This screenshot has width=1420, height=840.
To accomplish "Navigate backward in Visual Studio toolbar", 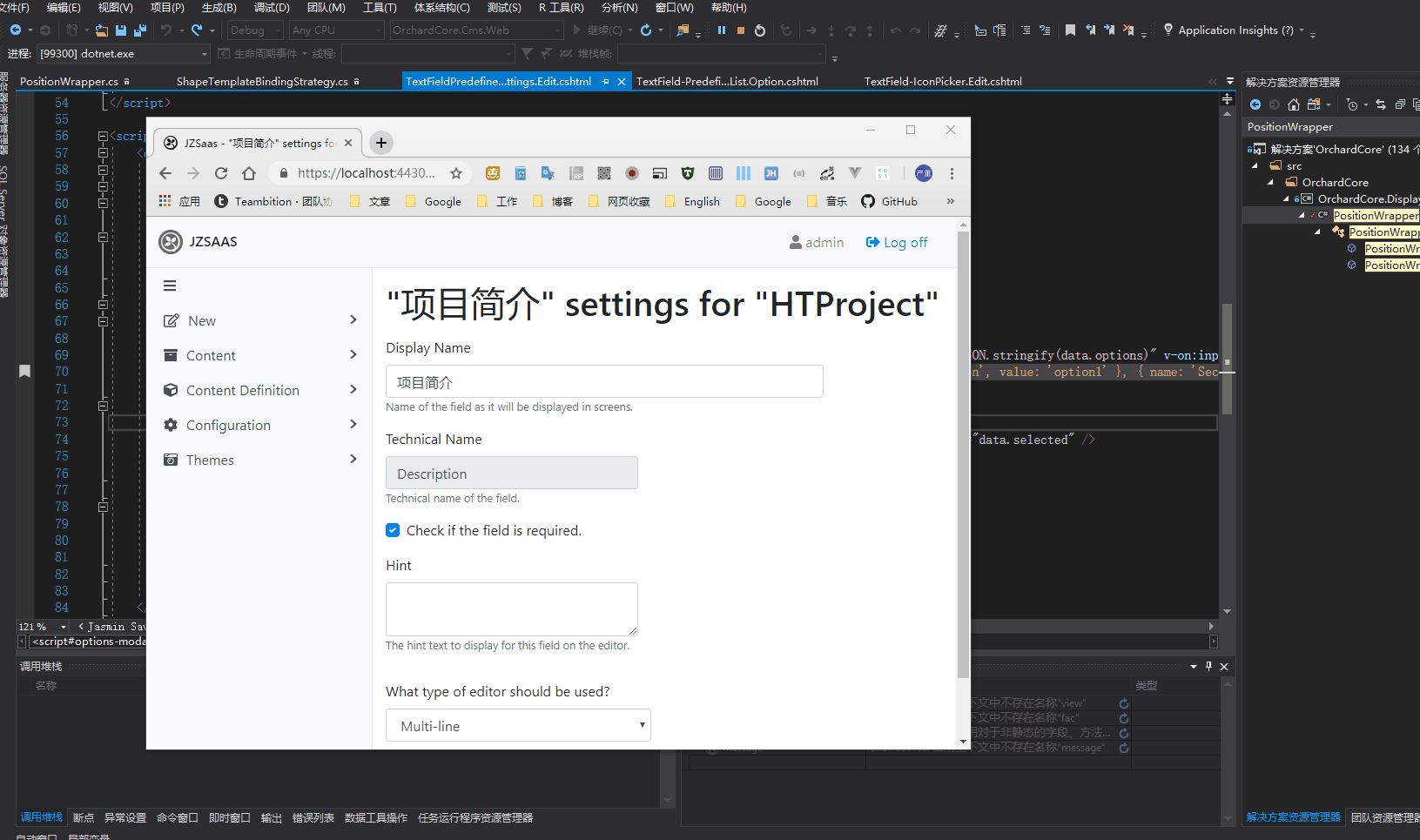I will [16, 30].
